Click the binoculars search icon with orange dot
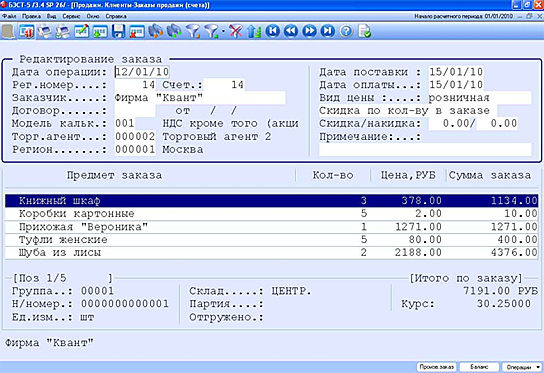Screen dimensions: 544x373 click(155, 32)
